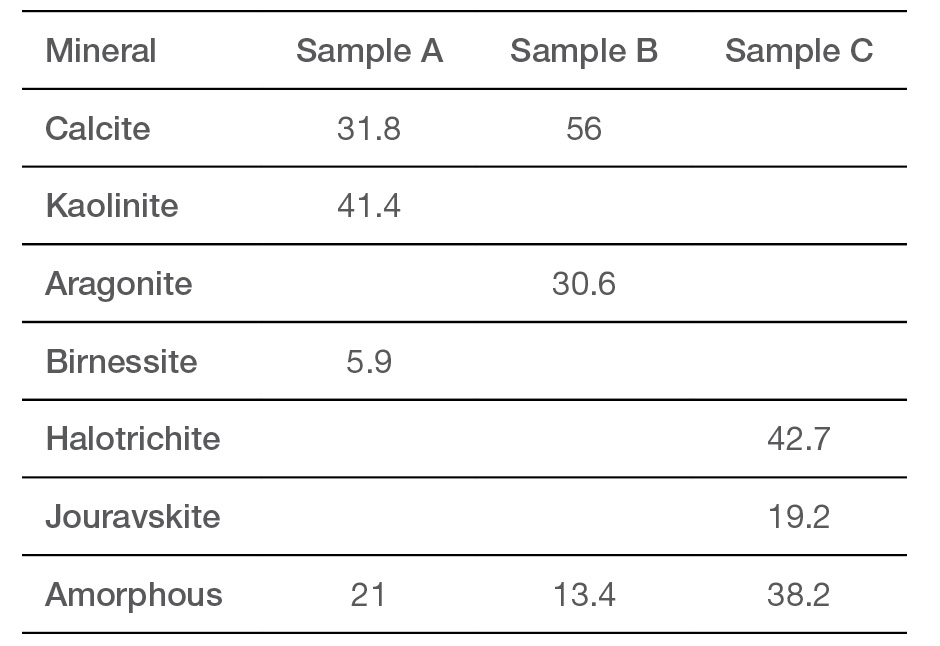The width and height of the screenshot is (940, 646).
Task: Select the Aragonite value 30.6
Action: (584, 283)
